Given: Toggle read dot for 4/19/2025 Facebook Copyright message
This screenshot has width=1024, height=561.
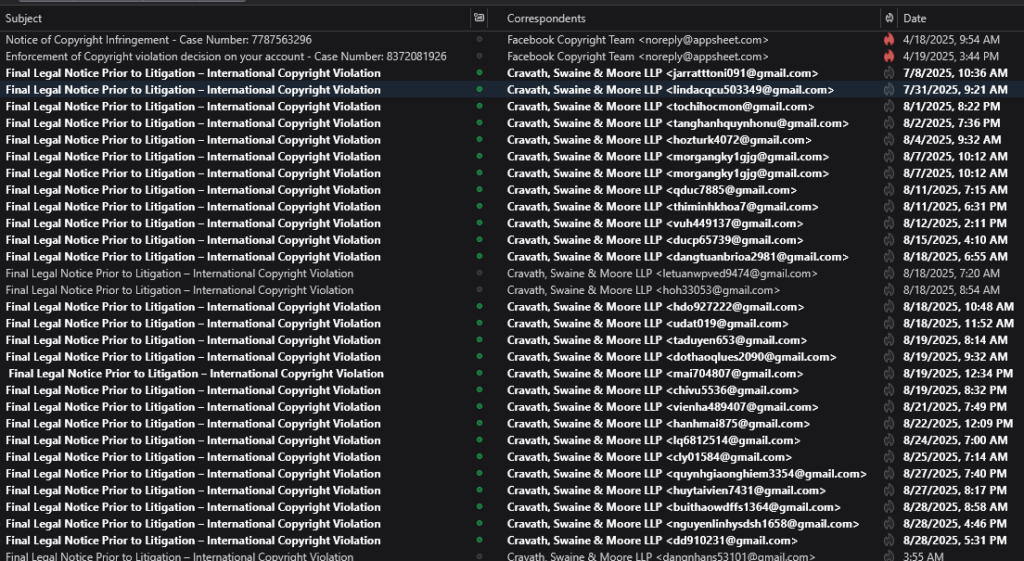Looking at the screenshot, I should (x=479, y=57).
